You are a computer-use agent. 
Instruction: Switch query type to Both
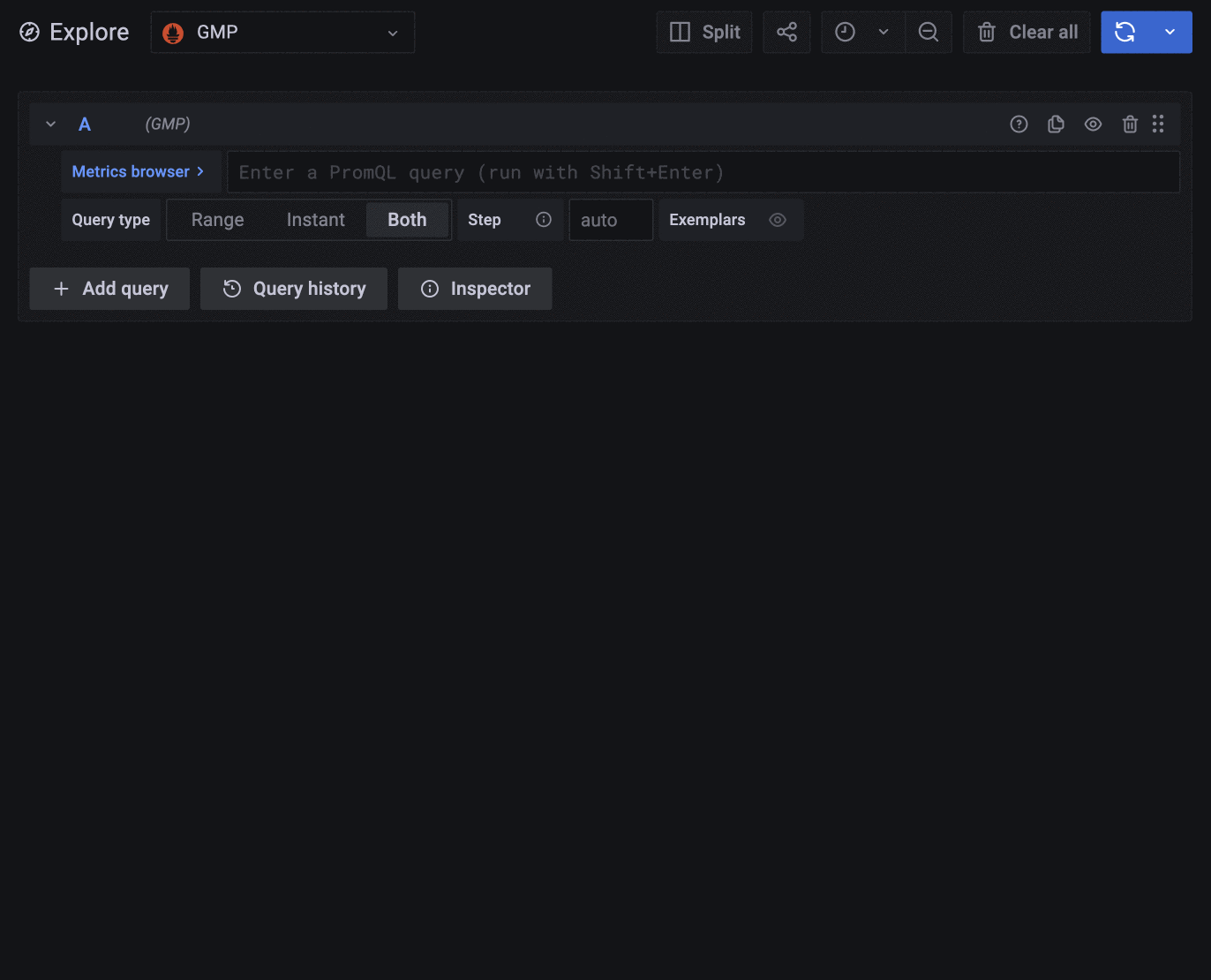point(407,220)
